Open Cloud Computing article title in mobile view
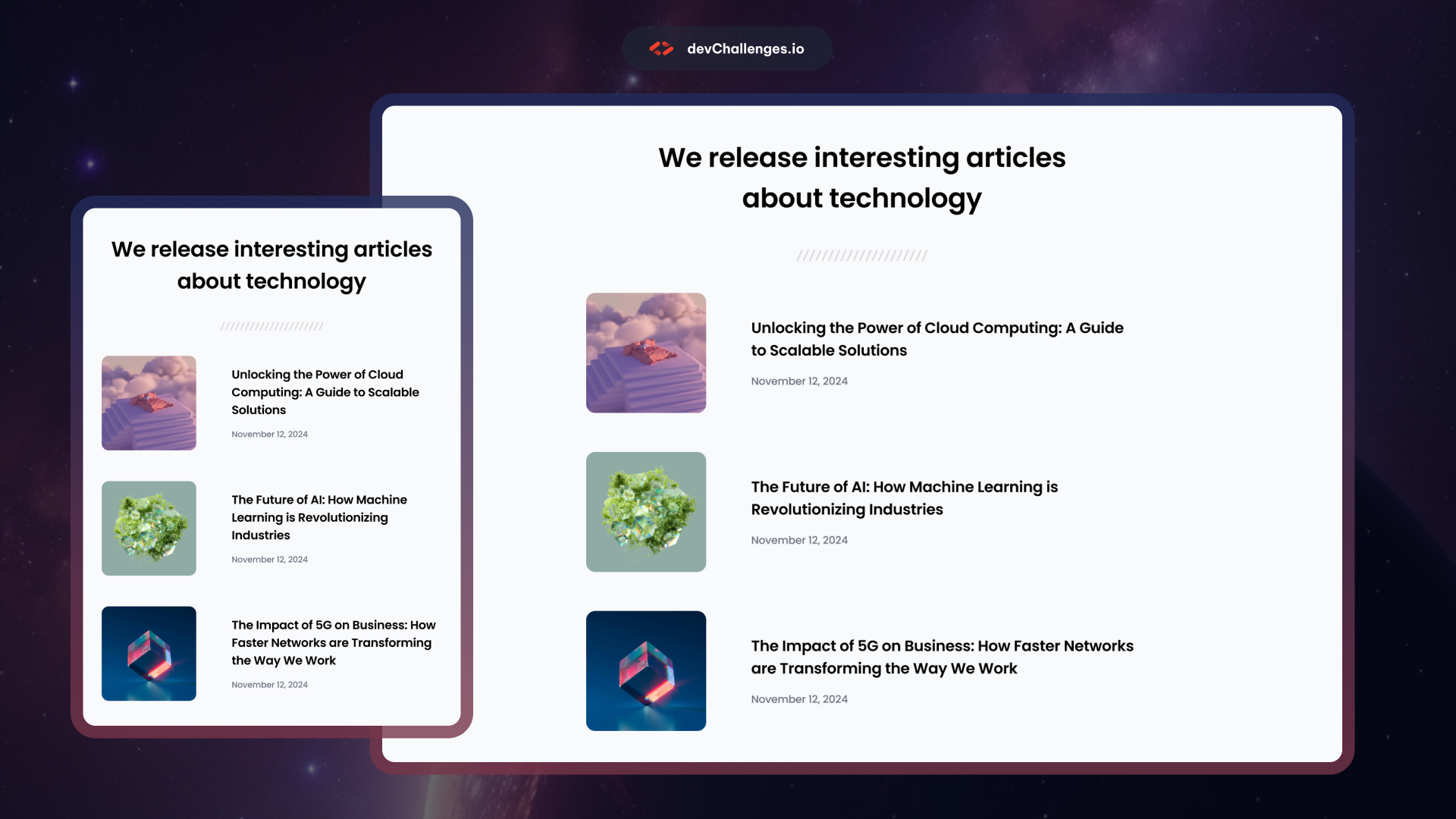The height and width of the screenshot is (819, 1456). (x=325, y=392)
